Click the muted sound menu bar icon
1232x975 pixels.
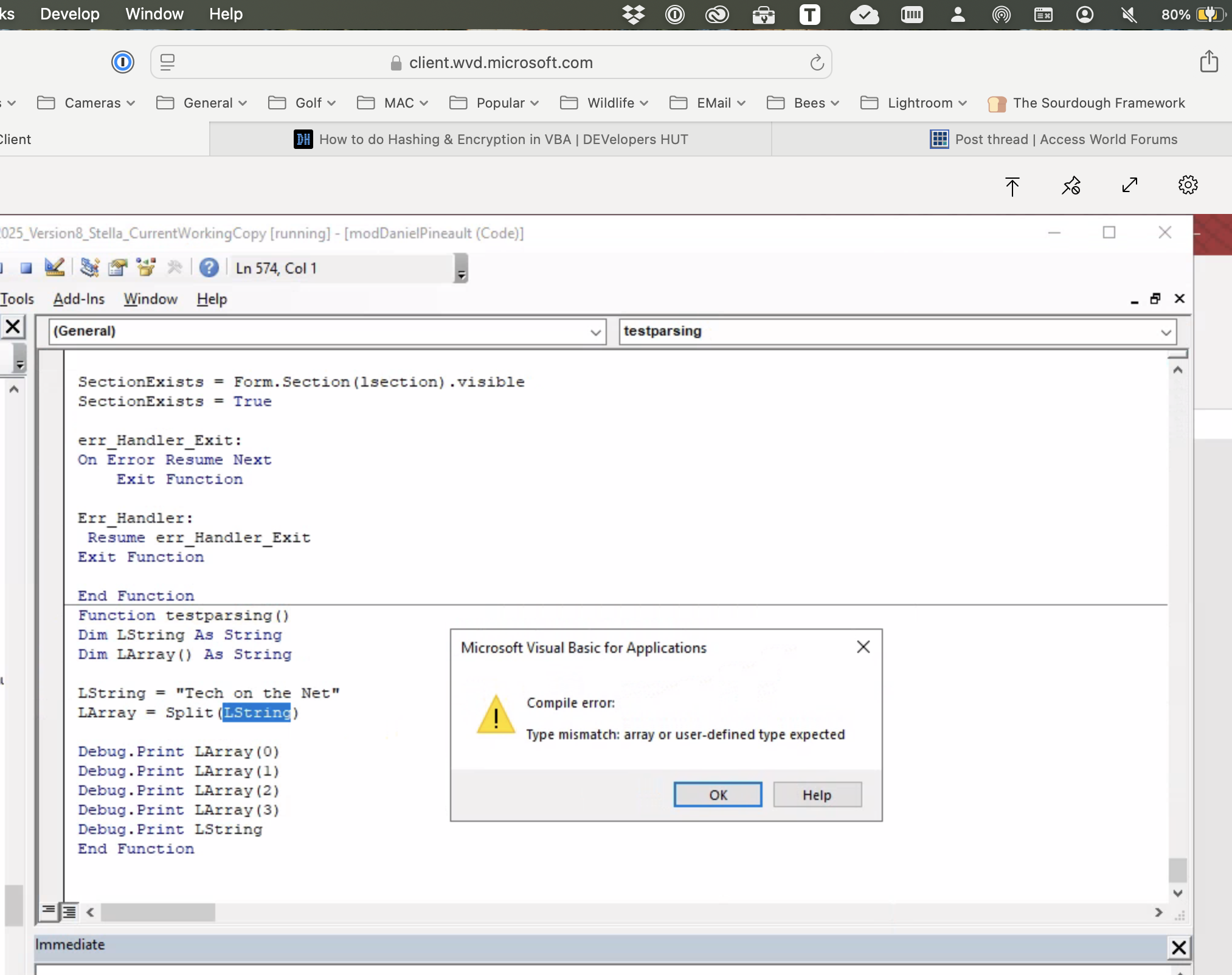click(x=1129, y=14)
